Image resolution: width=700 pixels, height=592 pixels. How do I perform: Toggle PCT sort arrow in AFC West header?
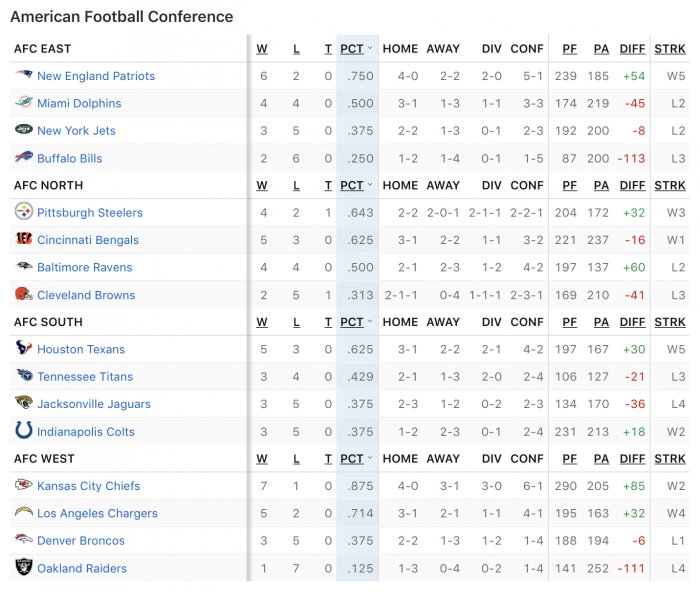[370, 459]
